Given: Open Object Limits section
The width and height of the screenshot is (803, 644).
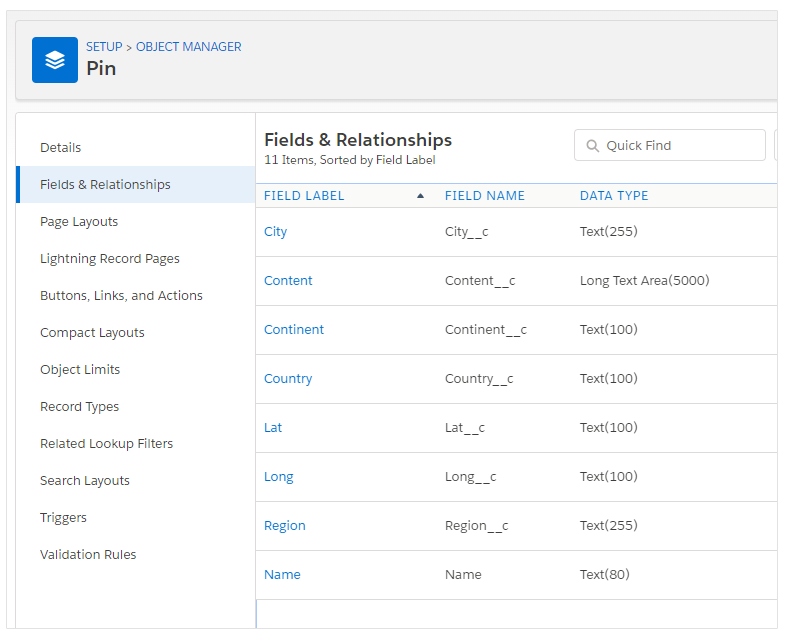Looking at the screenshot, I should [80, 370].
